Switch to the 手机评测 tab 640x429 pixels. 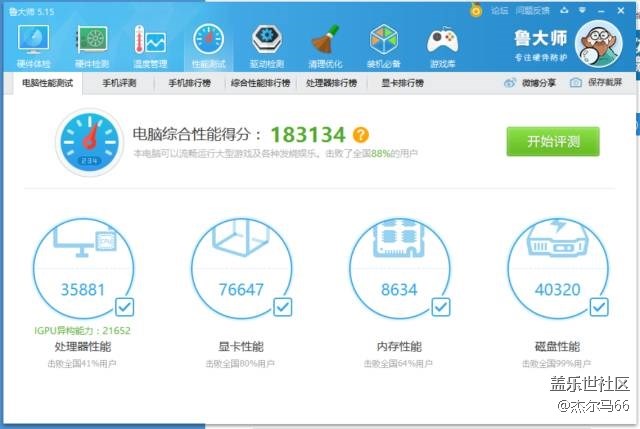pos(119,83)
